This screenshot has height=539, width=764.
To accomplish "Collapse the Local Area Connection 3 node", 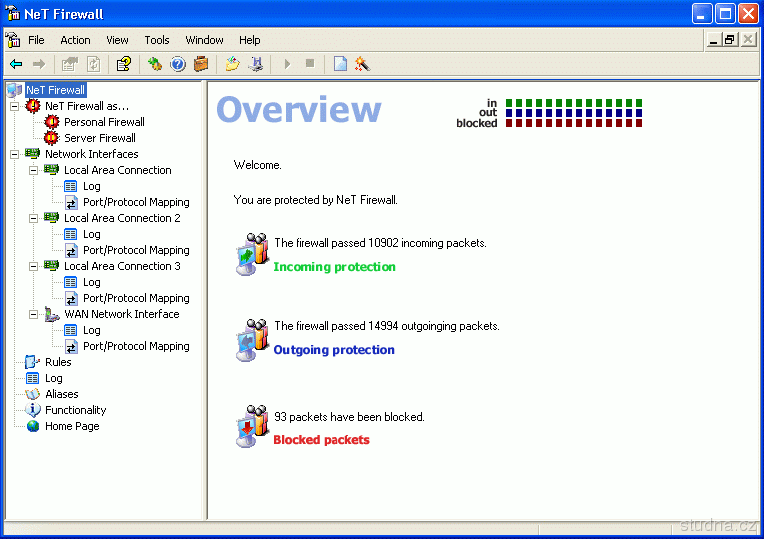I will tap(34, 266).
